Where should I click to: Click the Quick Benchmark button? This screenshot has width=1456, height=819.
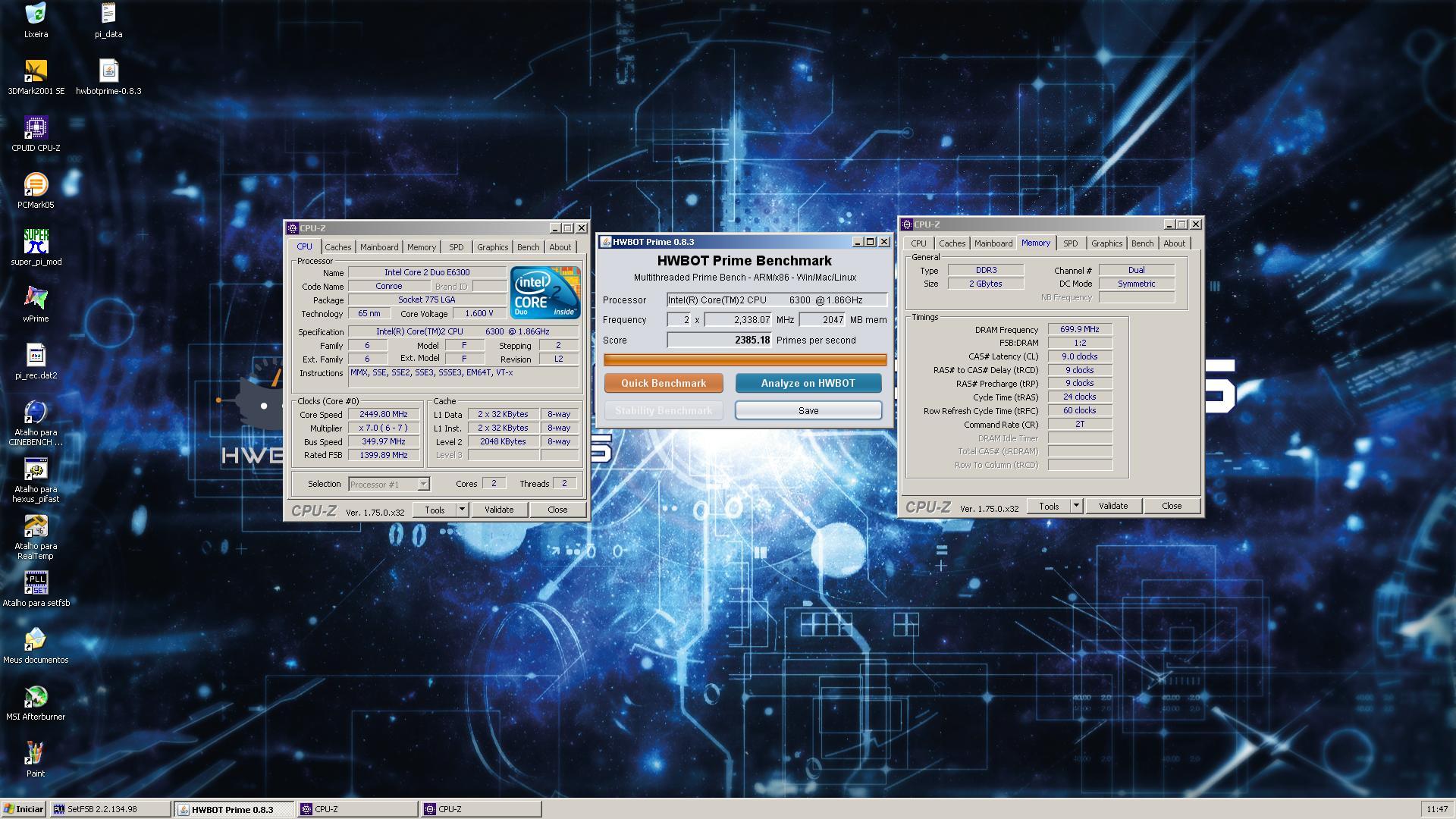coord(664,383)
